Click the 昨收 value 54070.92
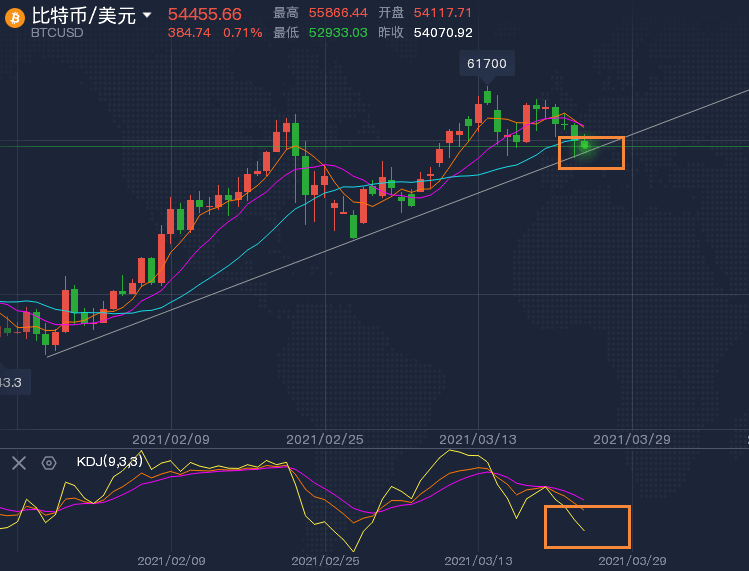 (x=443, y=32)
